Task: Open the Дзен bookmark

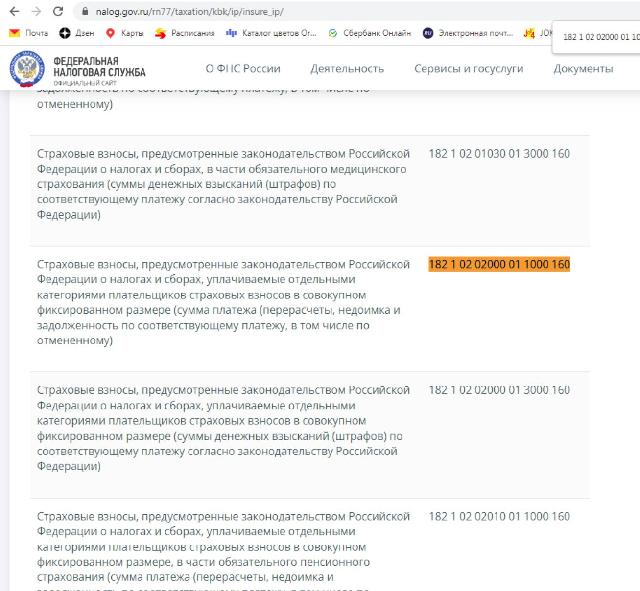Action: 77,33
